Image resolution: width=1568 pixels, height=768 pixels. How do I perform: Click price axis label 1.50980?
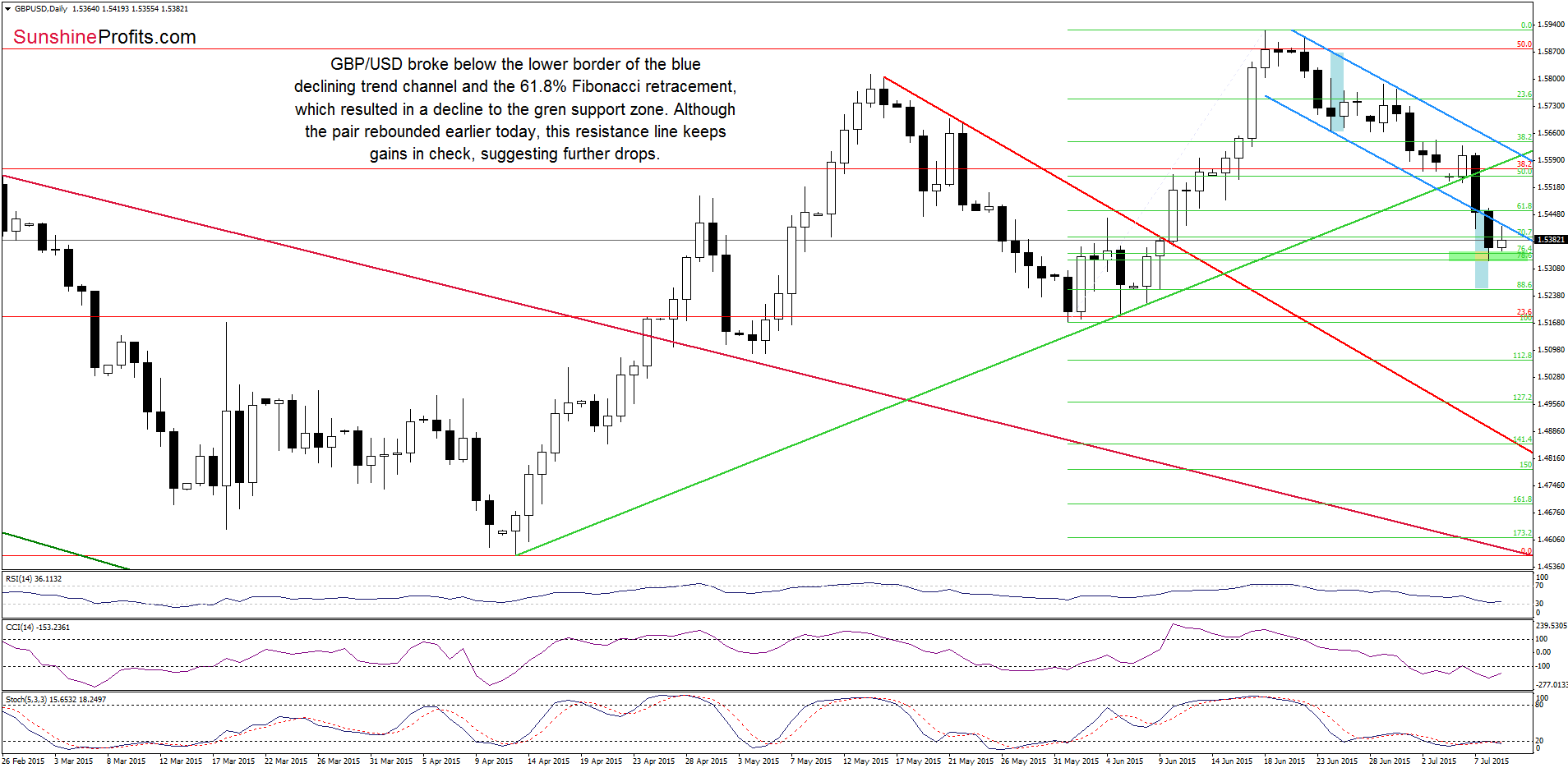1551,350
